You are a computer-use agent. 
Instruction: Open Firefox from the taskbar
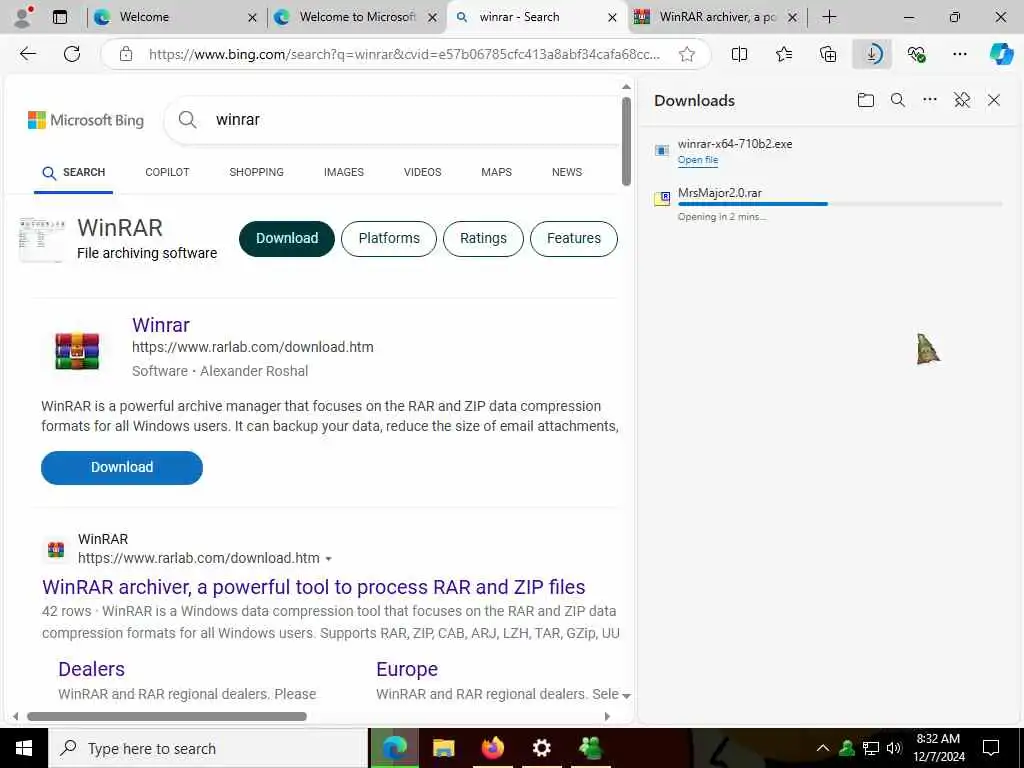click(x=493, y=748)
